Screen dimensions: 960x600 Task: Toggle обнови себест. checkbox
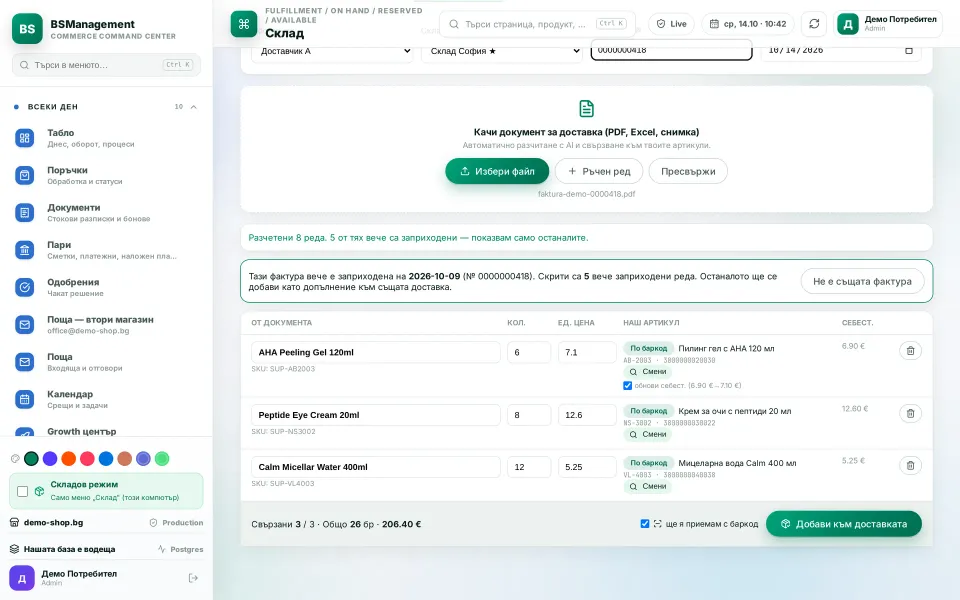click(x=628, y=386)
